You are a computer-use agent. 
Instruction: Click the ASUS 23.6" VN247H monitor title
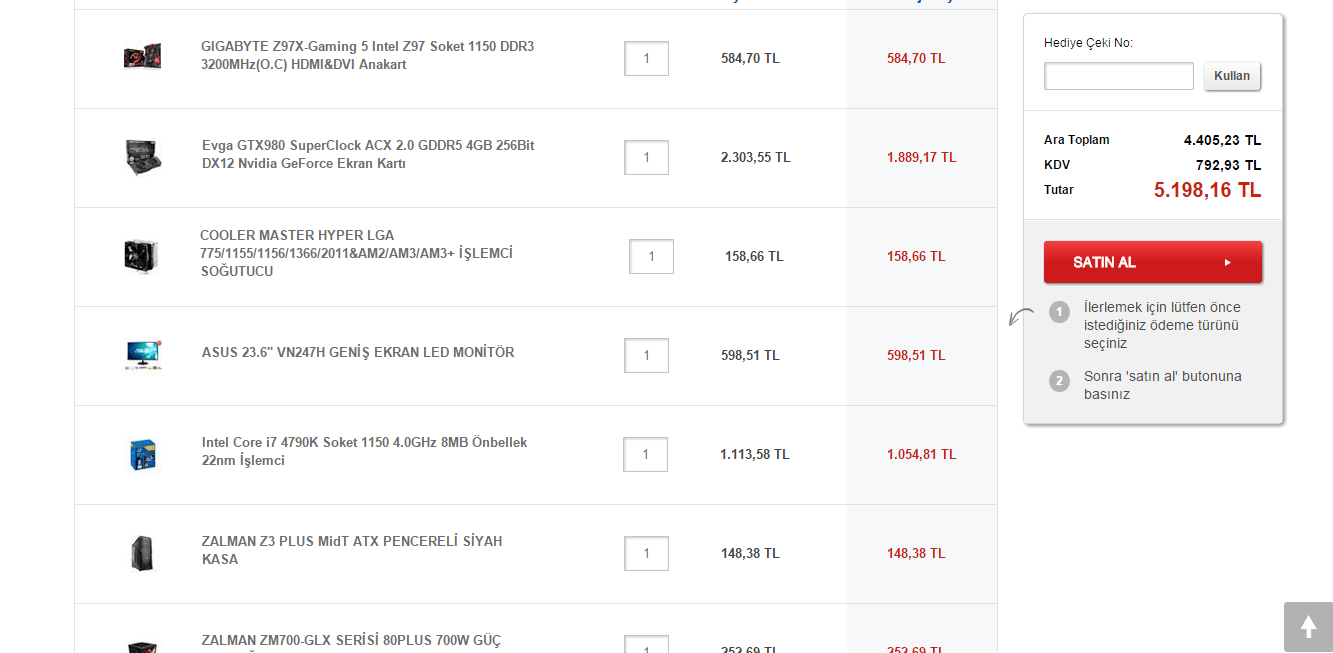(x=358, y=353)
